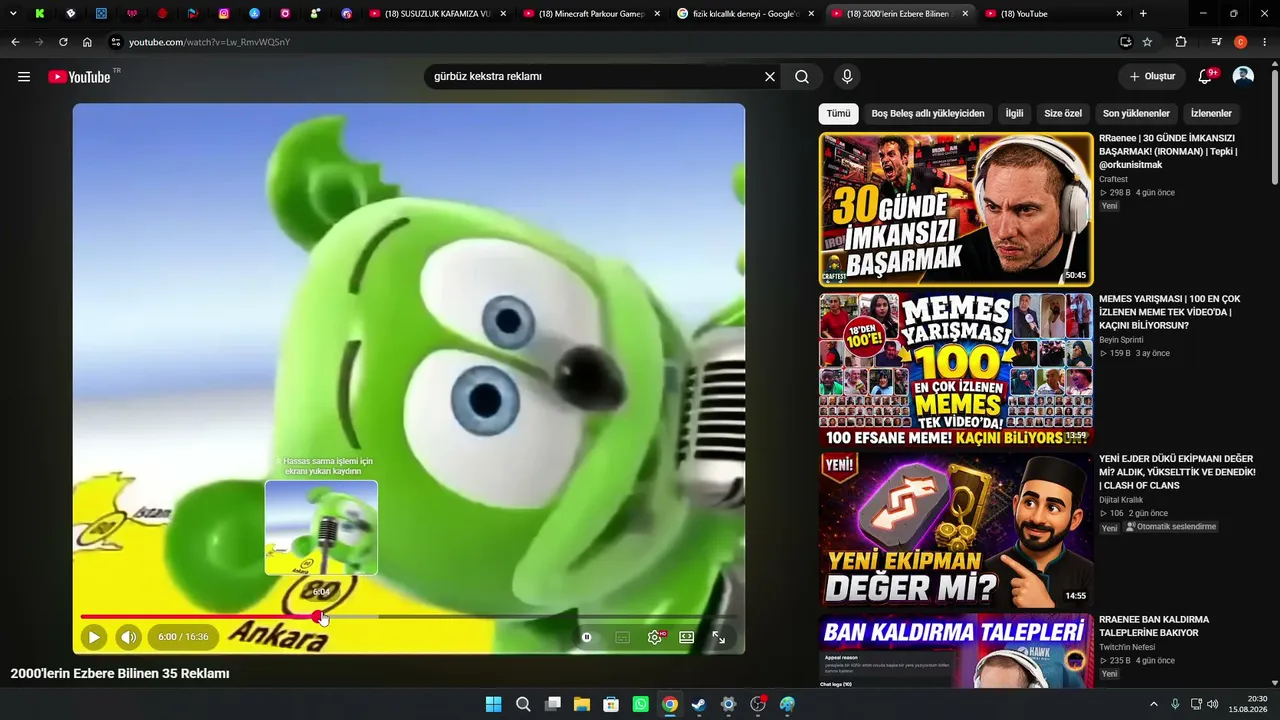Open the YENİ EJDER DÜKÜ EKİPMANI title link

[x=1177, y=472]
